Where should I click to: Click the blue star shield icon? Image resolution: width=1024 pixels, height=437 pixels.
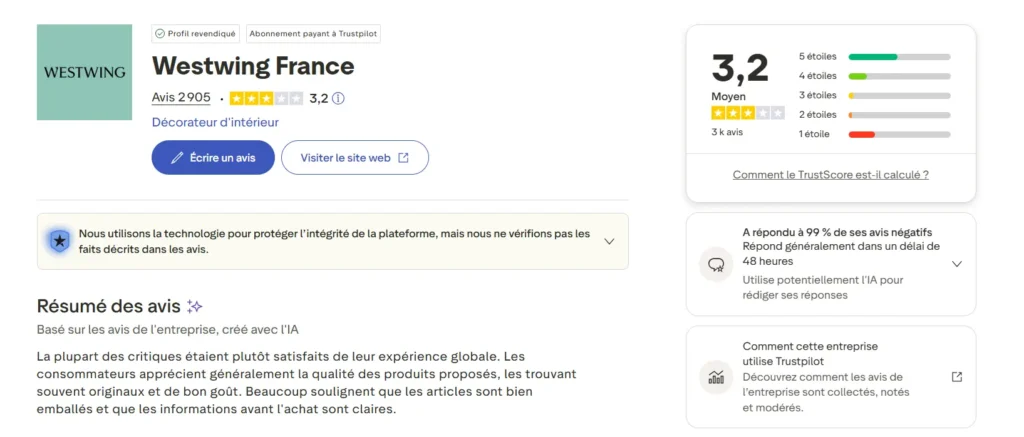(x=59, y=241)
